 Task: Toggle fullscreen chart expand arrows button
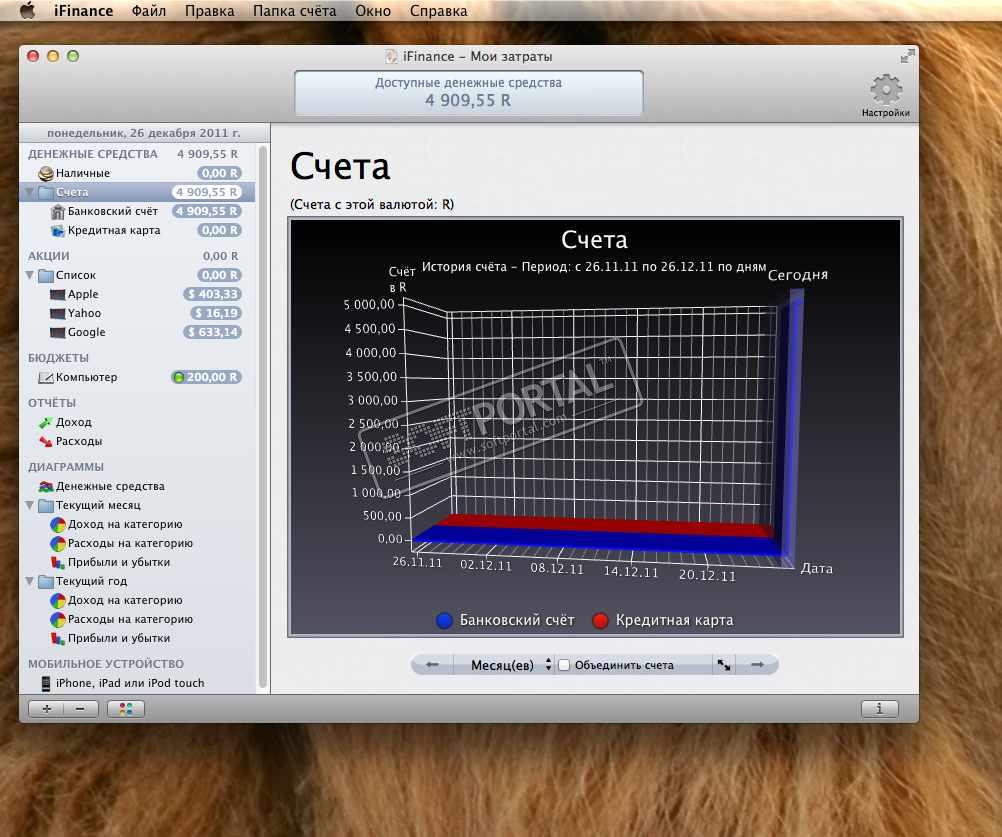[x=723, y=665]
